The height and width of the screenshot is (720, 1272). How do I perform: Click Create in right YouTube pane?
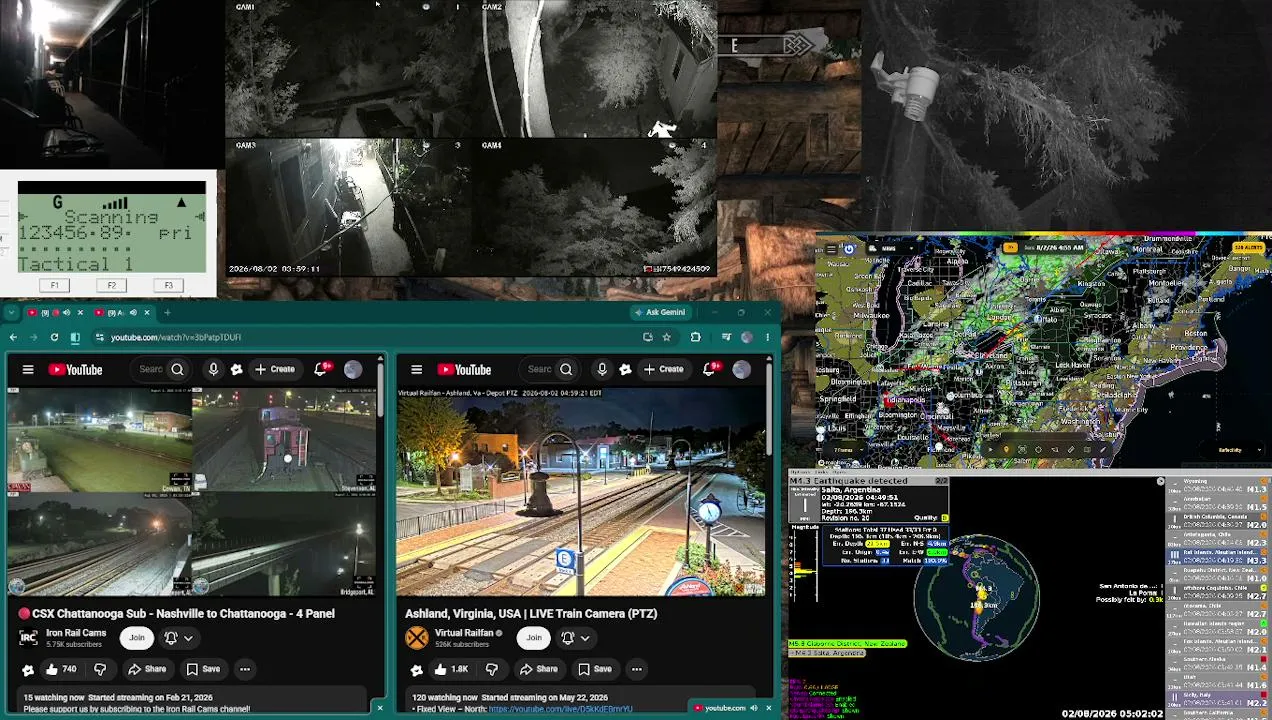pyautogui.click(x=663, y=369)
